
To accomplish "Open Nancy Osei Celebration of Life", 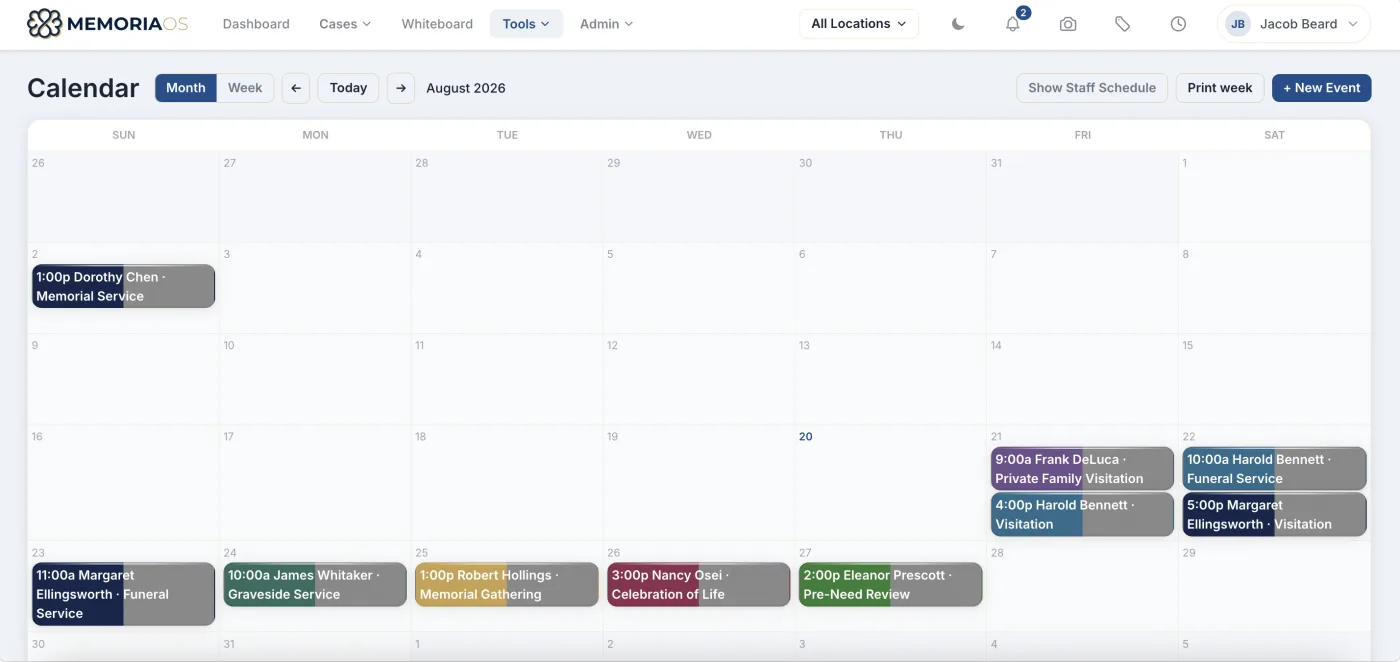I will click(x=699, y=585).
